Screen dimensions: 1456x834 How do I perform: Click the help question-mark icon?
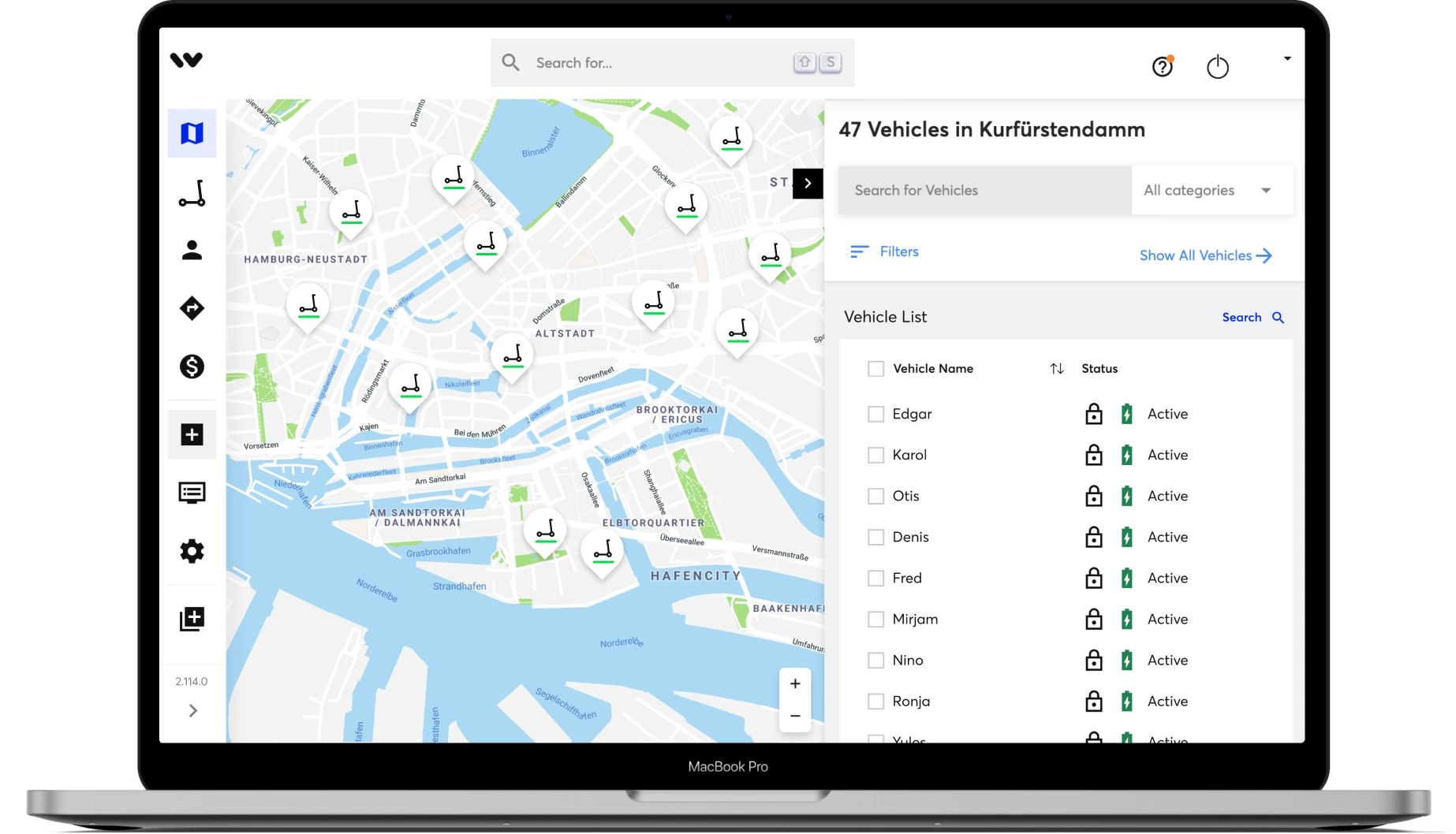pos(1161,68)
